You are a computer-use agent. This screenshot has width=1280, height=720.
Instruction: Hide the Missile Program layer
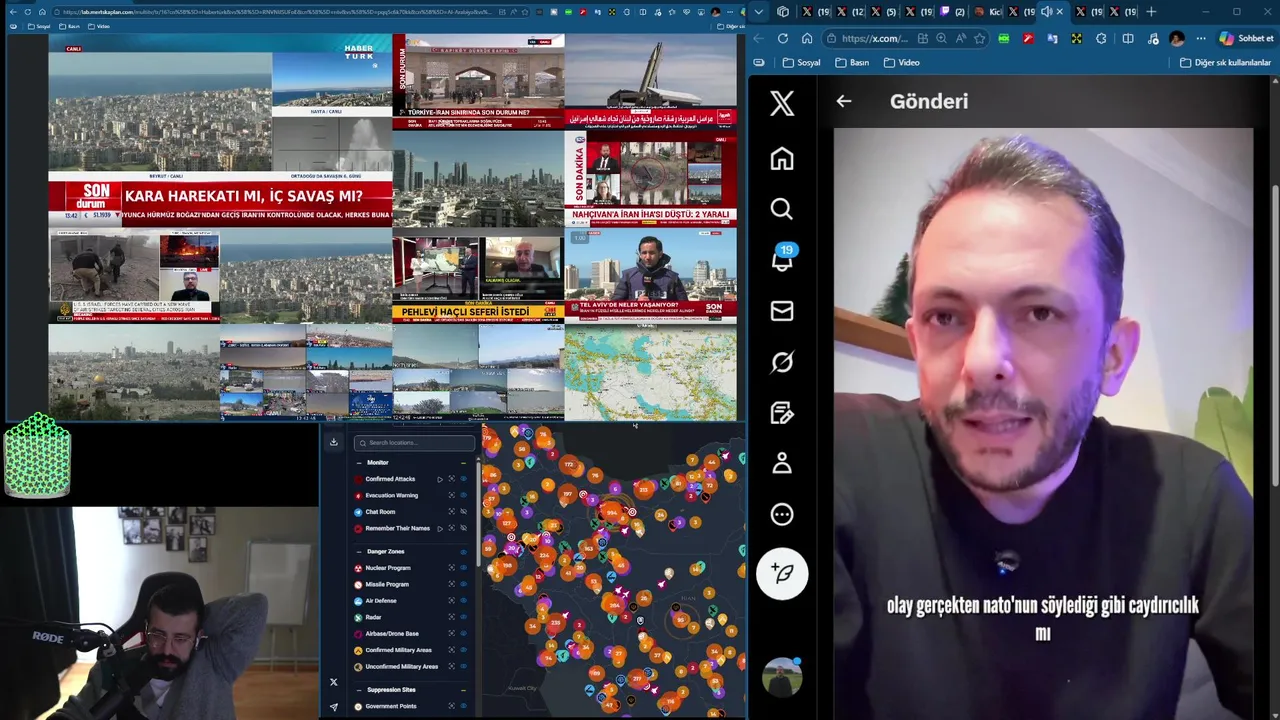tap(463, 584)
